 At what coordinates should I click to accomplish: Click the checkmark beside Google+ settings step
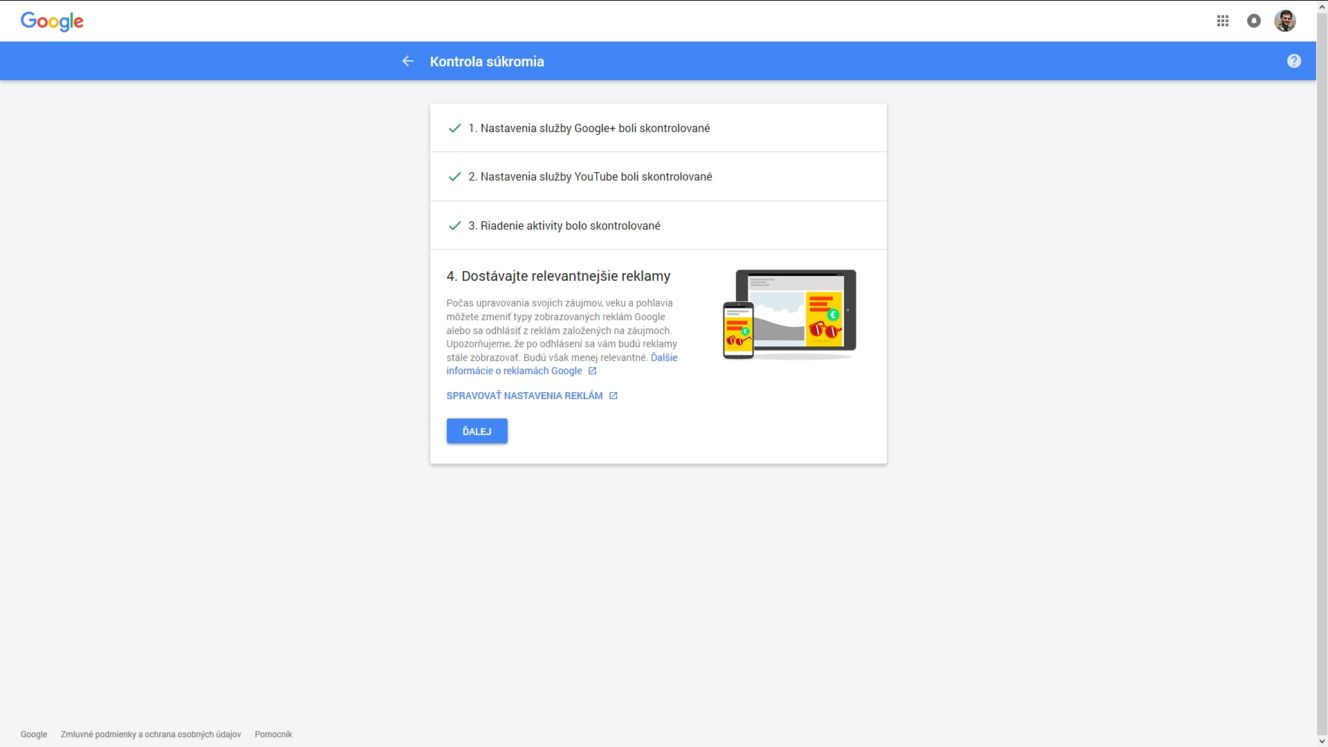pos(455,128)
